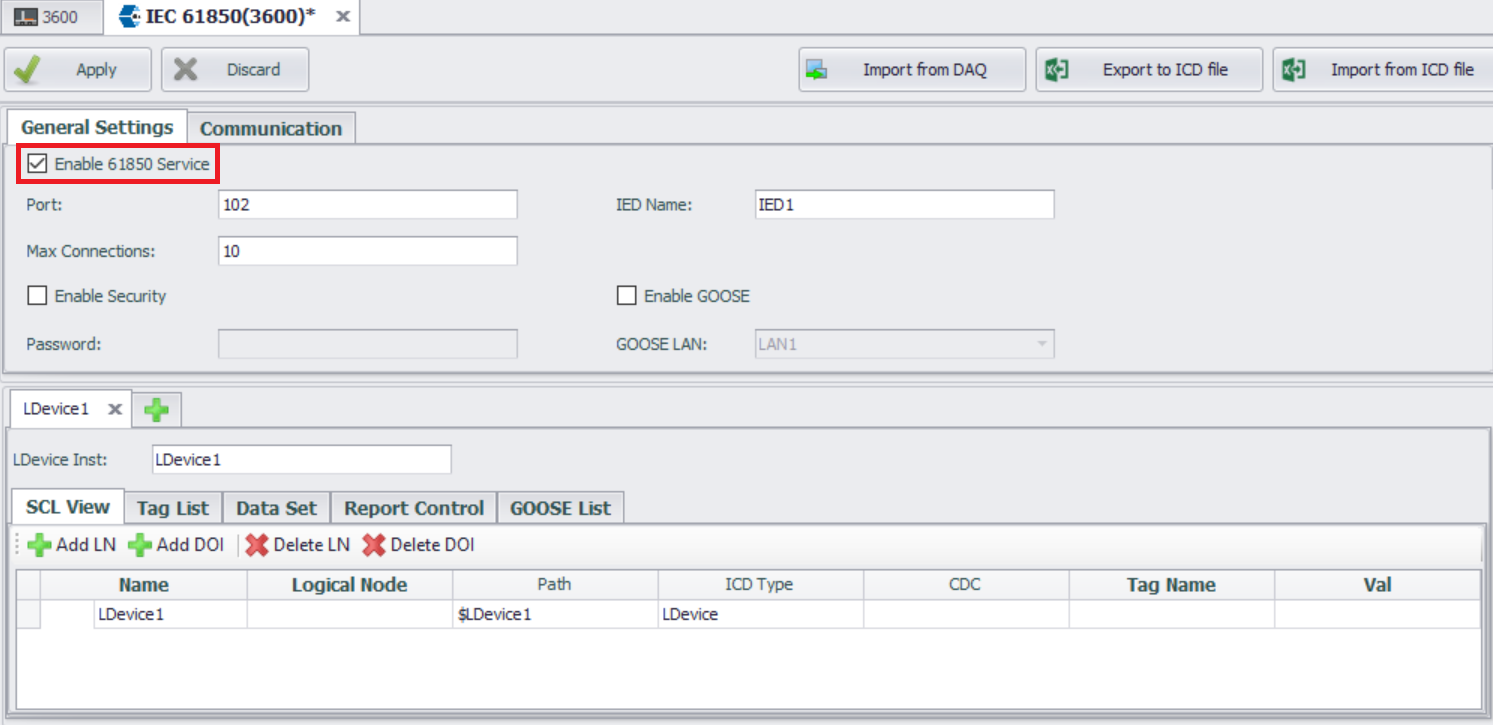1493x725 pixels.
Task: Click the green Apply checkmark icon
Action: pyautogui.click(x=27, y=70)
